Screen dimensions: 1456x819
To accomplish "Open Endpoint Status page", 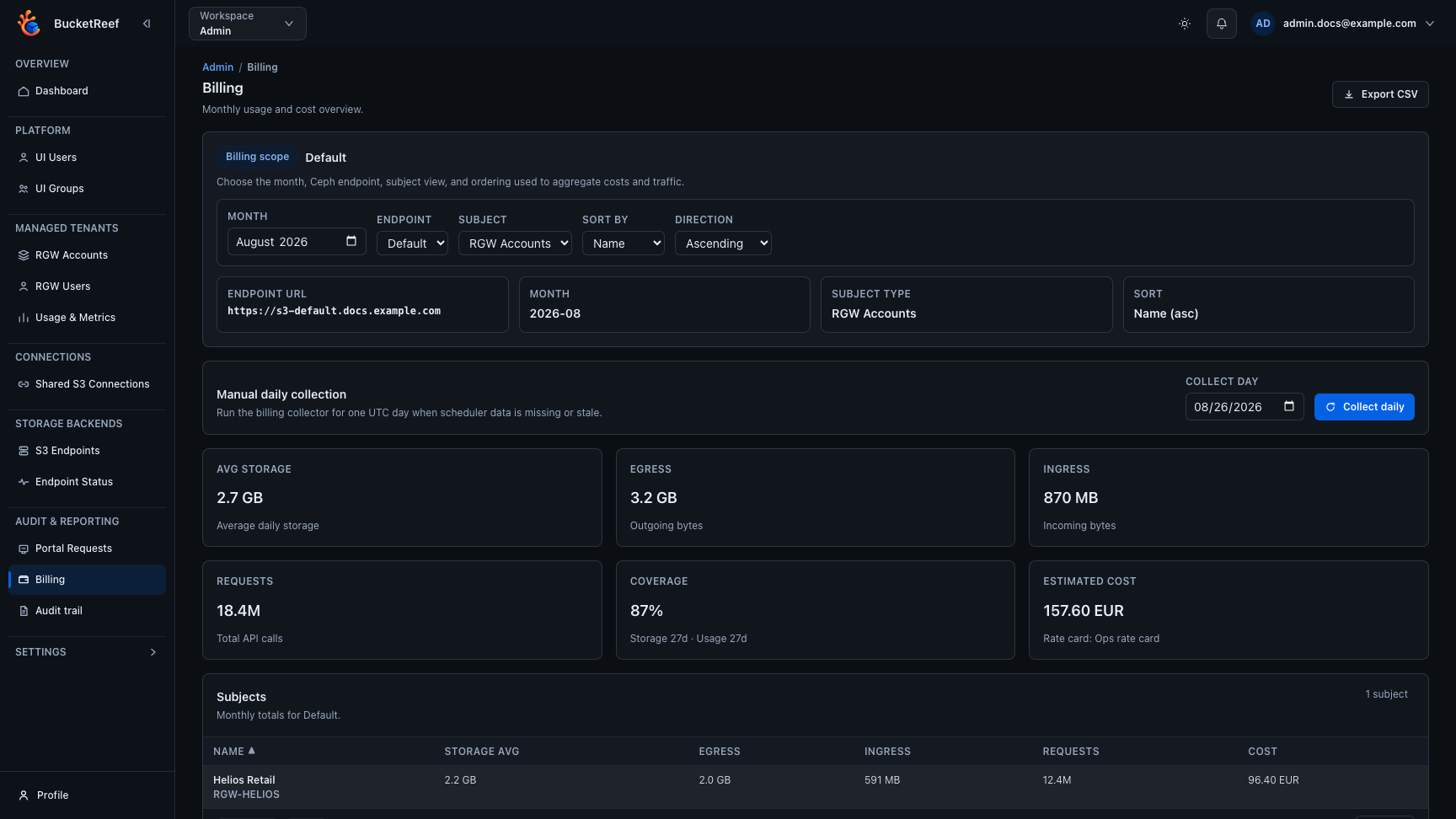I will click(87, 482).
